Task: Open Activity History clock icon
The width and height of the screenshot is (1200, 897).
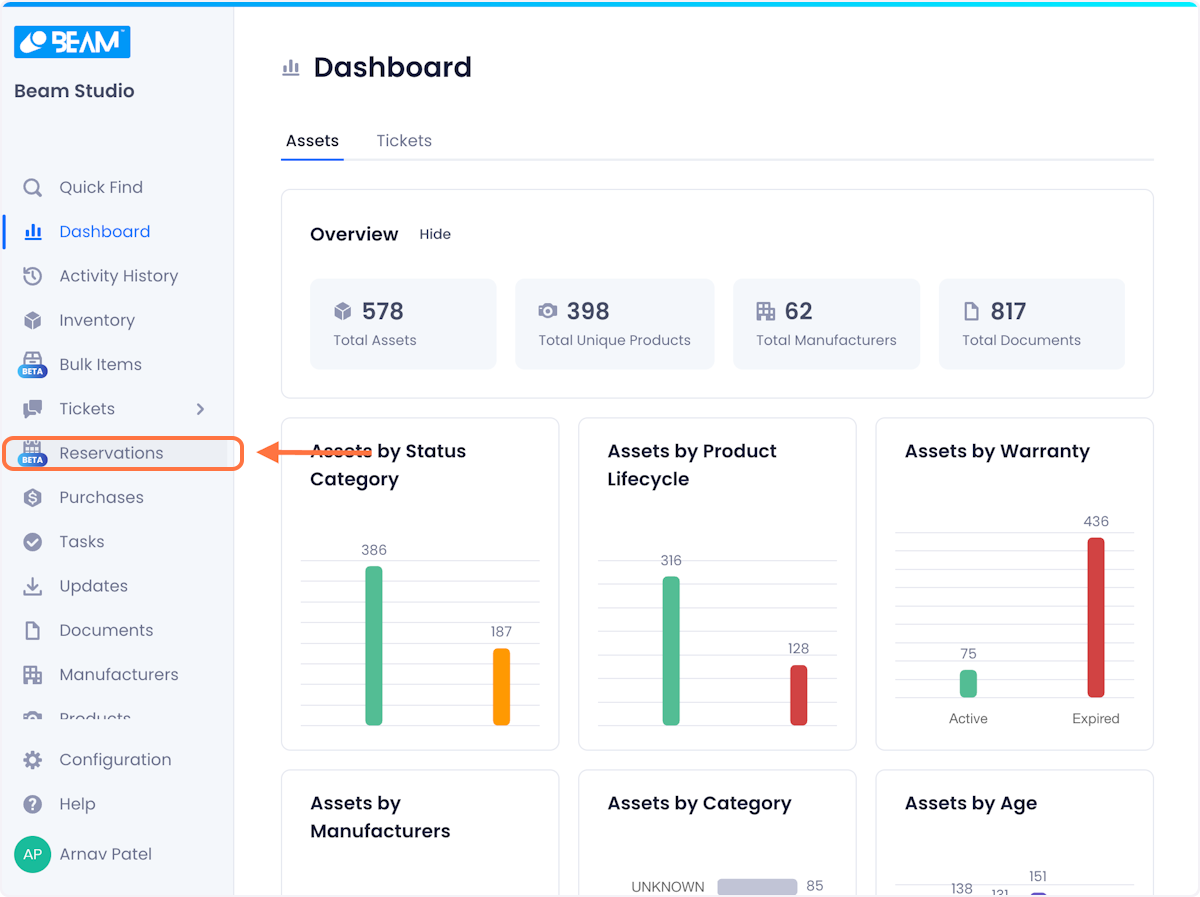Action: point(32,276)
